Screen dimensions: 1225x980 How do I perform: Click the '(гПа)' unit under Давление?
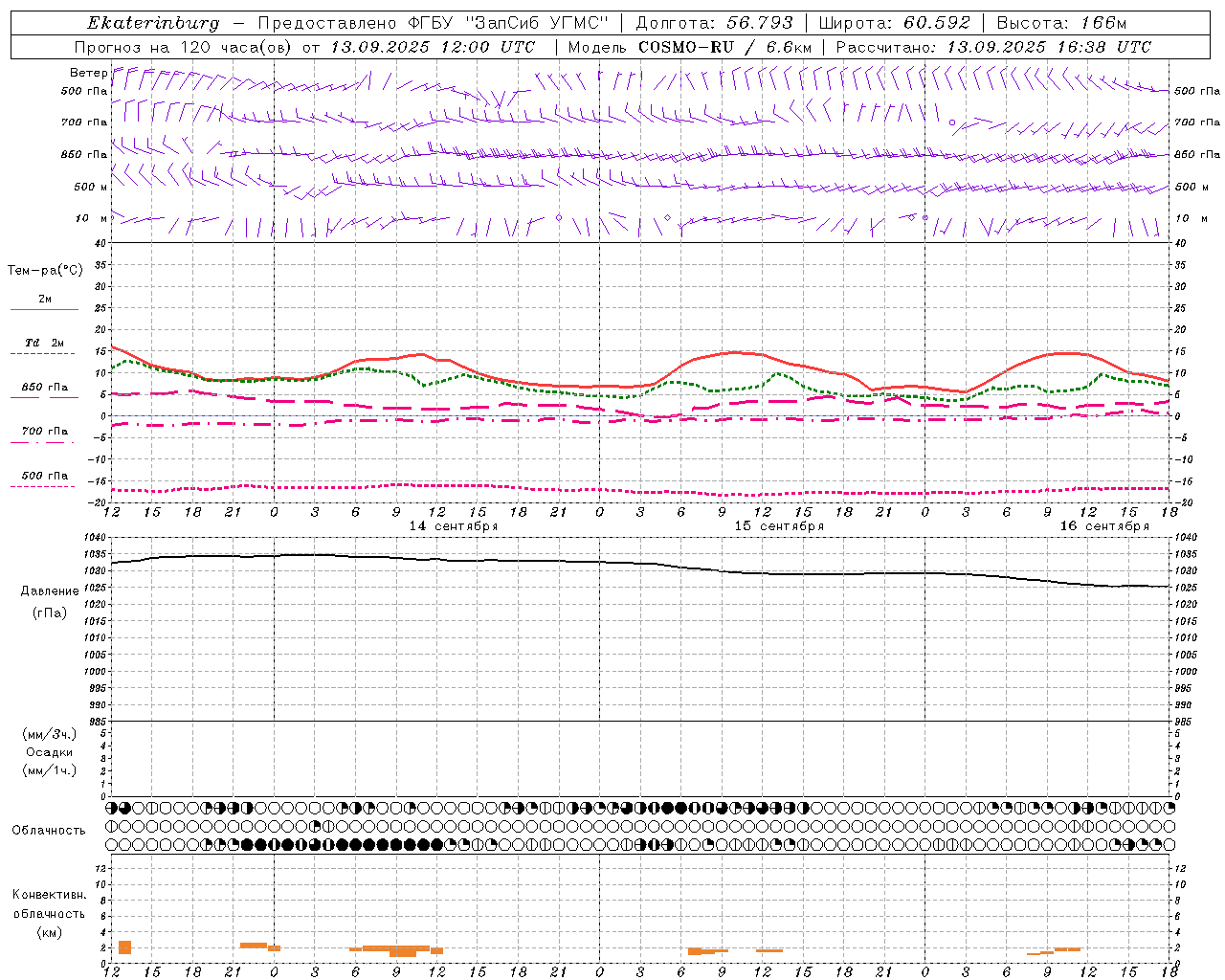click(x=50, y=612)
